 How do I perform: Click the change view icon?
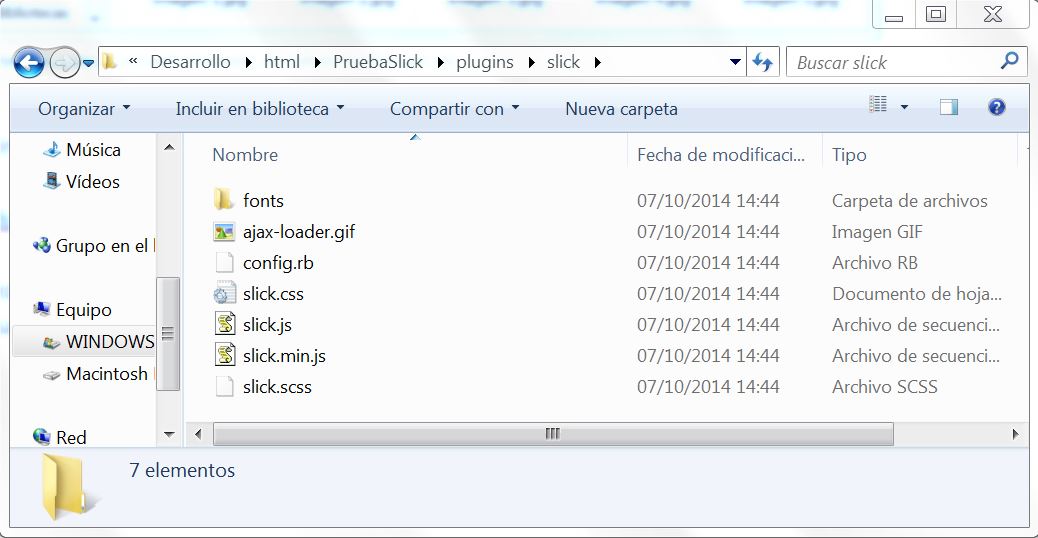pyautogui.click(x=879, y=106)
